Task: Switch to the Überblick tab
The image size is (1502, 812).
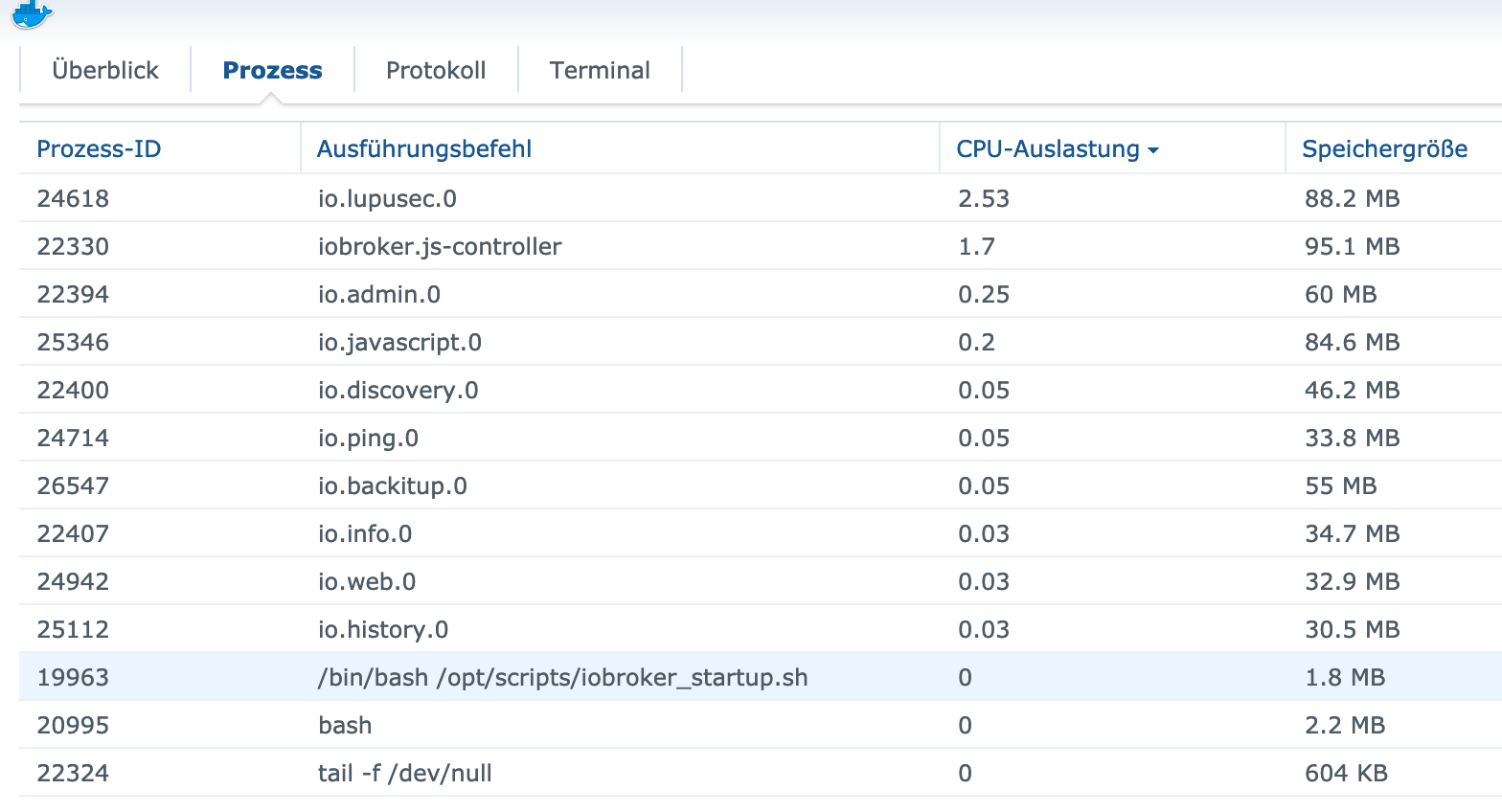Action: coord(105,70)
